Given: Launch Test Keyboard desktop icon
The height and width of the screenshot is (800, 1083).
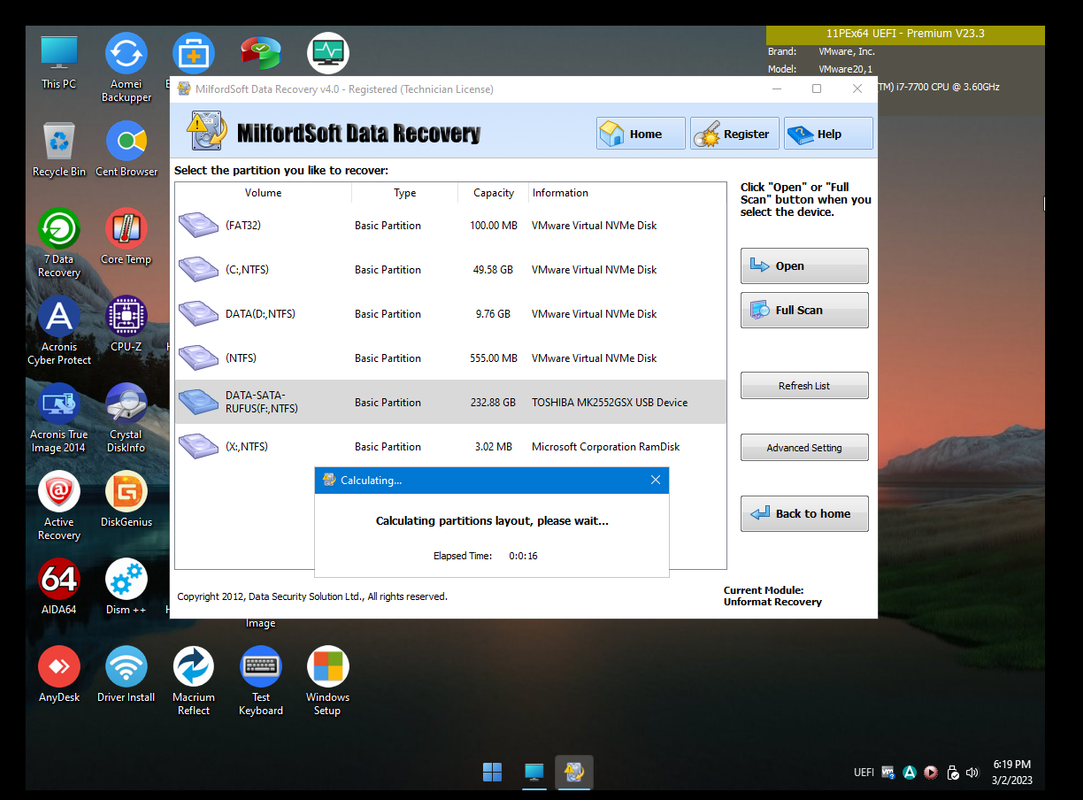Looking at the screenshot, I should click(x=261, y=682).
